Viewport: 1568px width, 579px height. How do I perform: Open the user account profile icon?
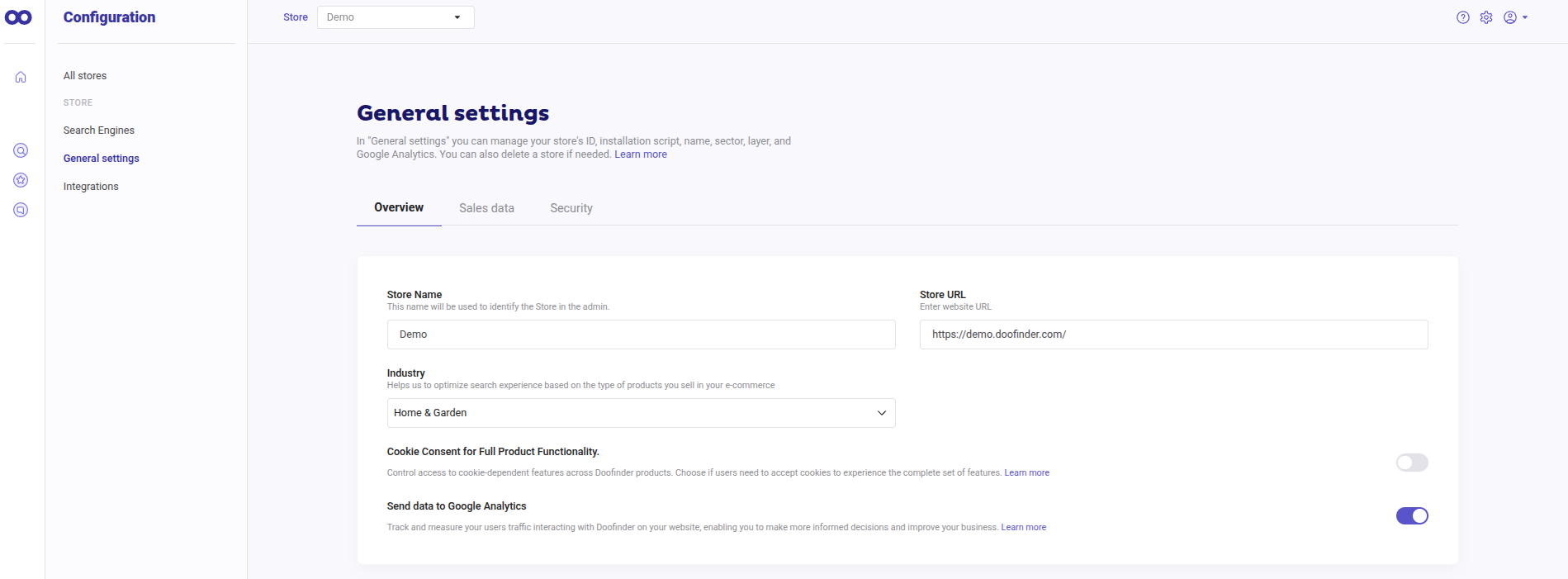(1509, 17)
